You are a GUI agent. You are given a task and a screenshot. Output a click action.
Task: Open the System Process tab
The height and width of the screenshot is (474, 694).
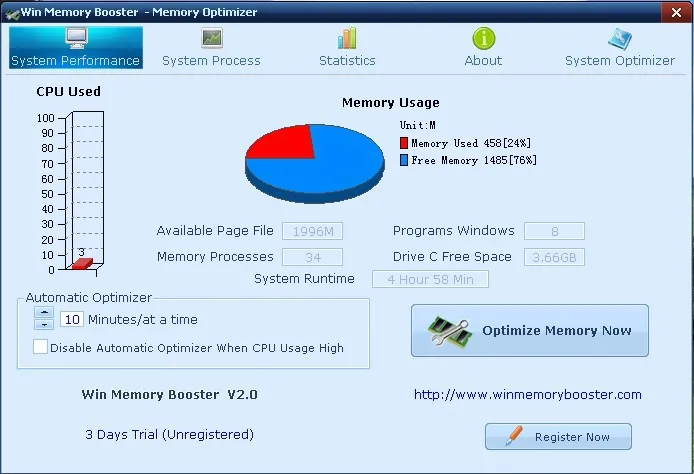click(x=212, y=47)
